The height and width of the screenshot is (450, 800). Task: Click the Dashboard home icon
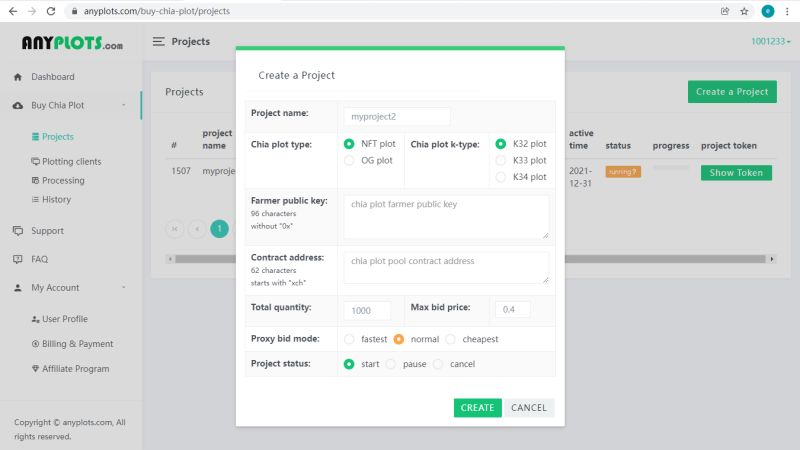[18, 77]
